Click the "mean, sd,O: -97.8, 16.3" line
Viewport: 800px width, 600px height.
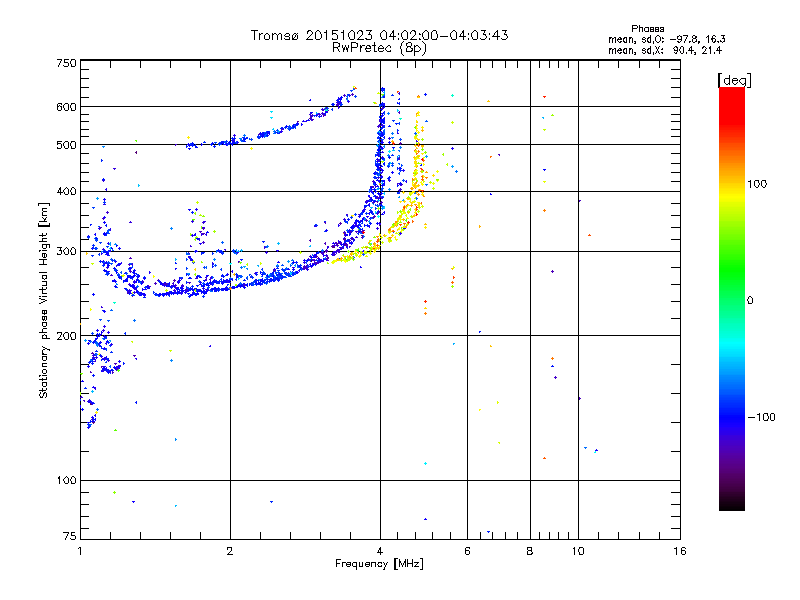point(666,39)
